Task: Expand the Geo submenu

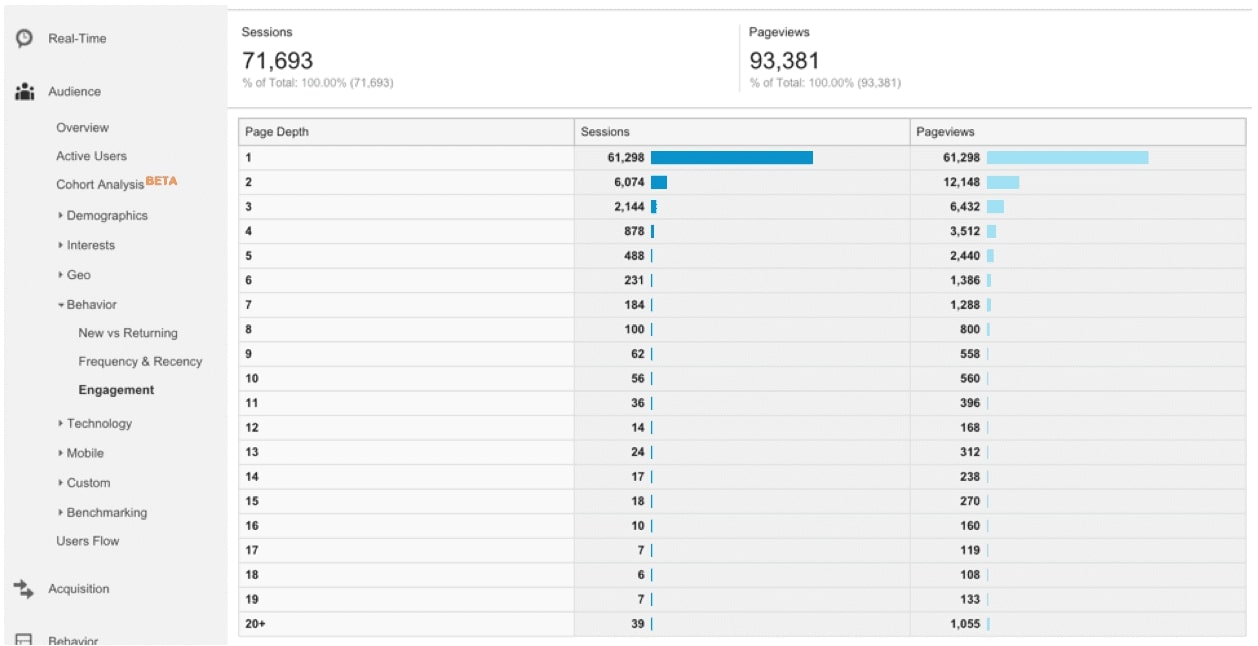Action: (74, 275)
